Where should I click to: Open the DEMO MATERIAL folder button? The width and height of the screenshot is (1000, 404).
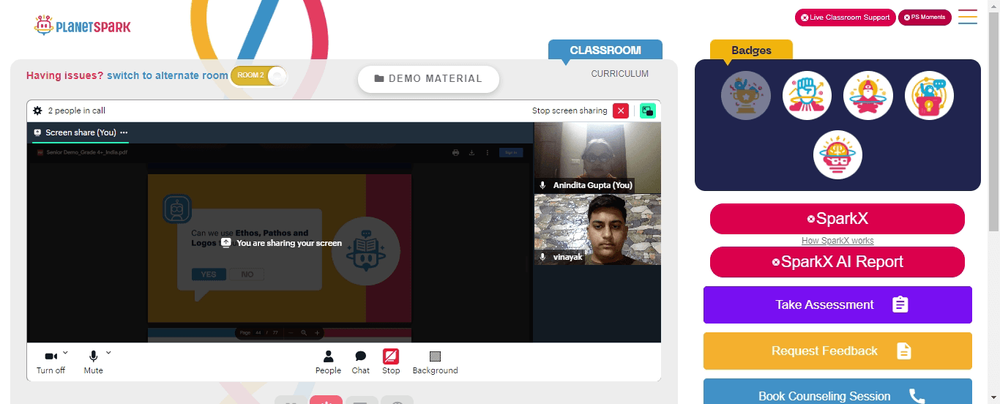pyautogui.click(x=428, y=79)
